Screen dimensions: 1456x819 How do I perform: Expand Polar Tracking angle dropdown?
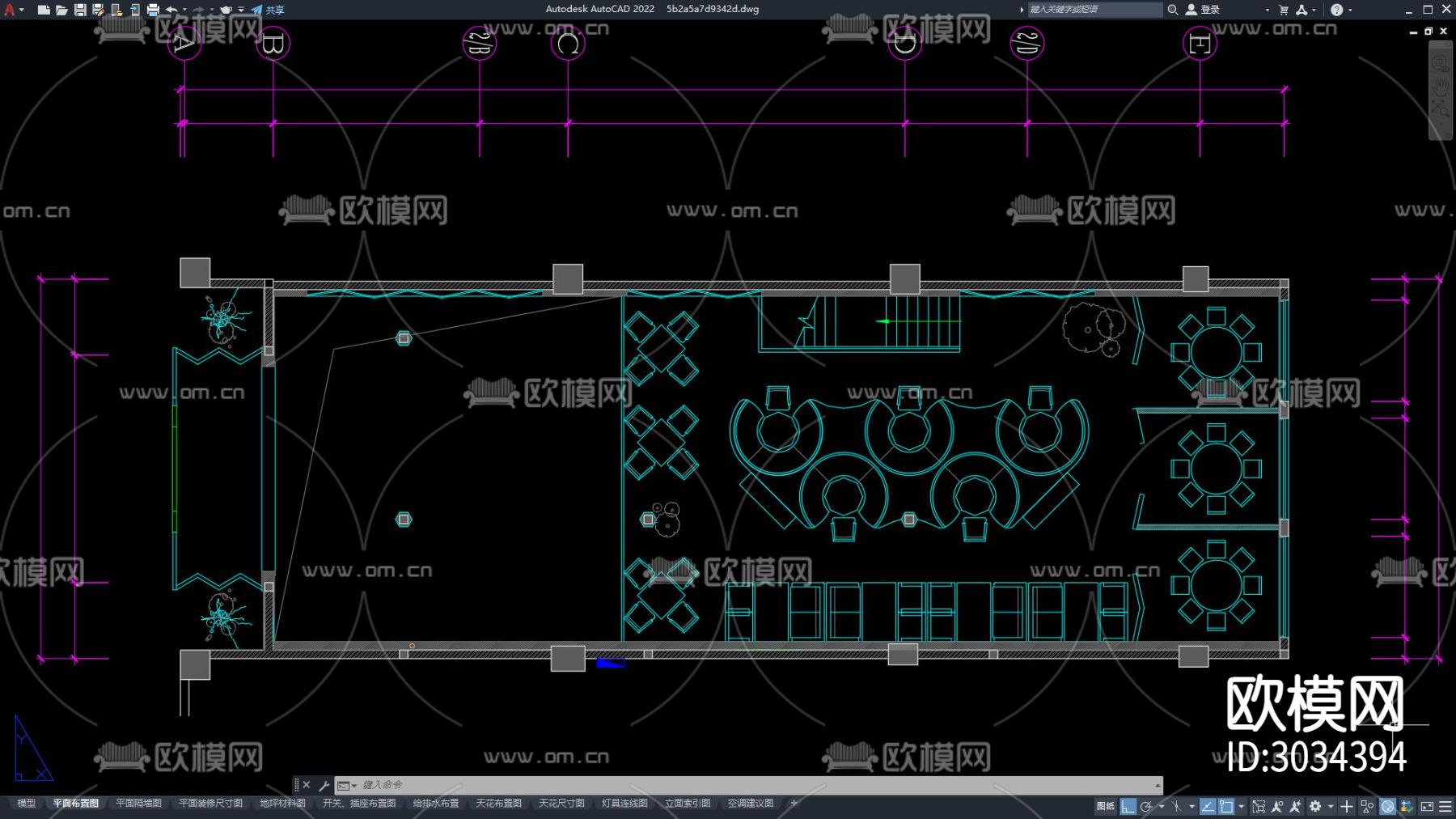coord(1162,806)
